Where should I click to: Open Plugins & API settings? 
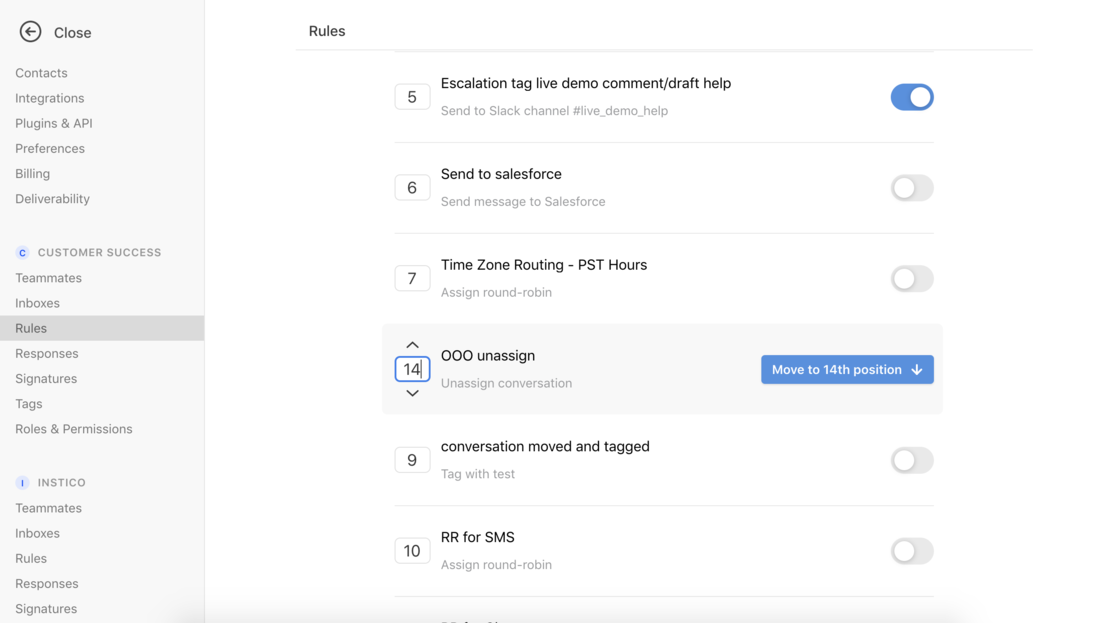(54, 123)
